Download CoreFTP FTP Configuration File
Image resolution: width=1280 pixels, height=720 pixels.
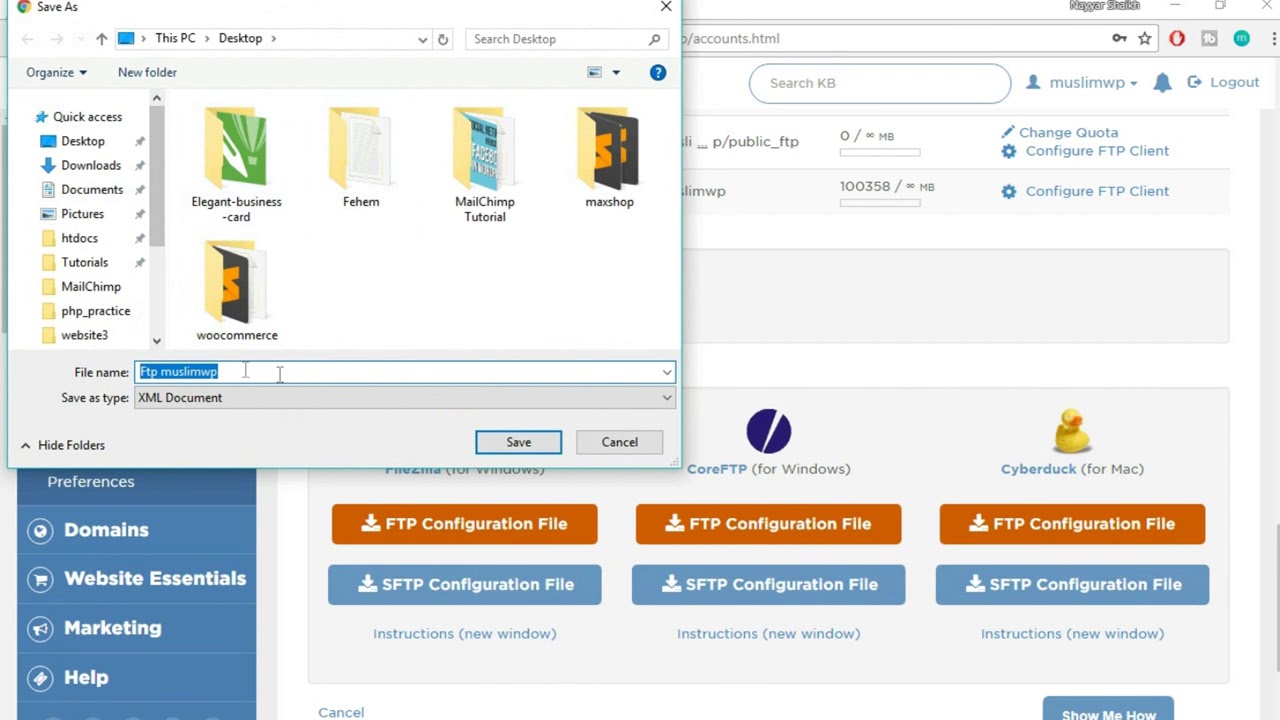(769, 524)
